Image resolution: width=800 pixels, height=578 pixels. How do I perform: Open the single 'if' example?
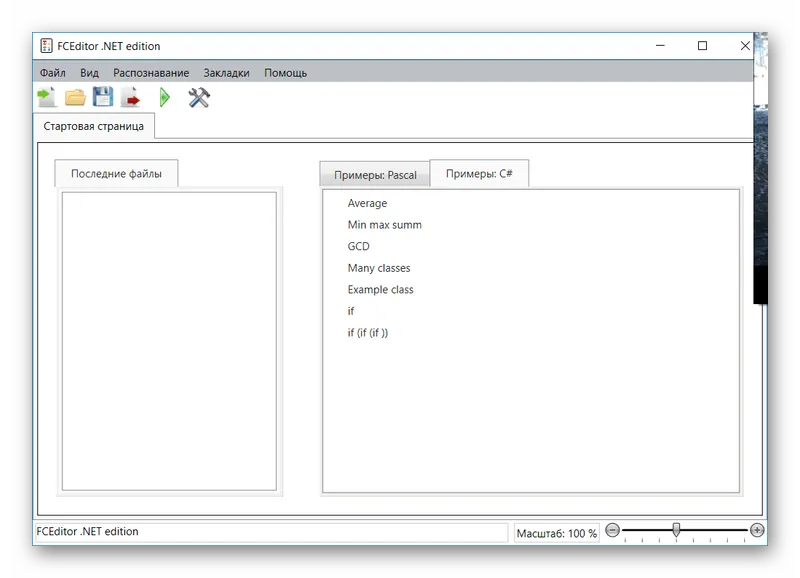tap(351, 311)
